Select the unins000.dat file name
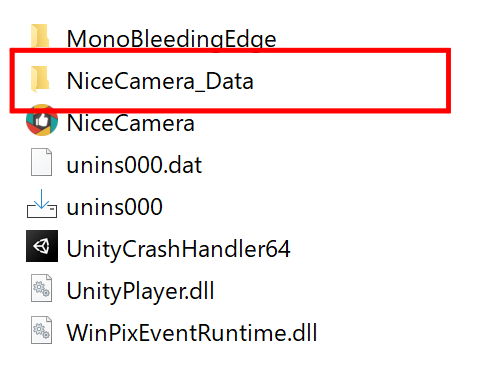Image resolution: width=485 pixels, height=383 pixels. click(x=134, y=165)
